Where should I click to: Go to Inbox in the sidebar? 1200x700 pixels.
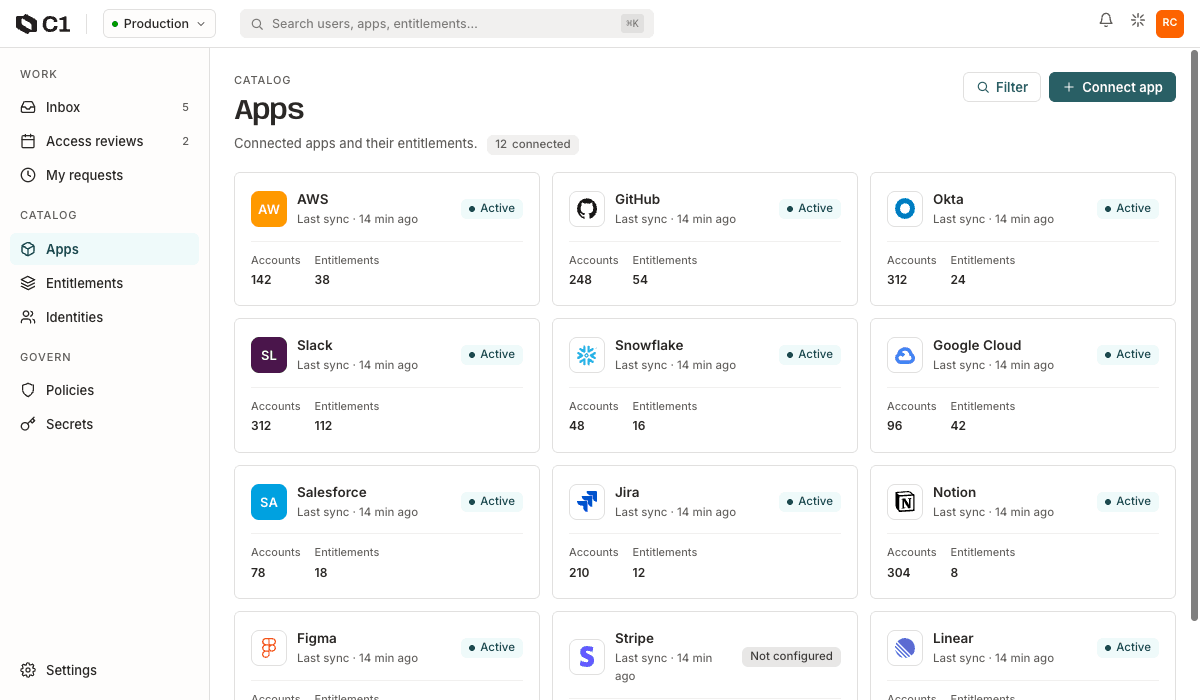[x=104, y=107]
